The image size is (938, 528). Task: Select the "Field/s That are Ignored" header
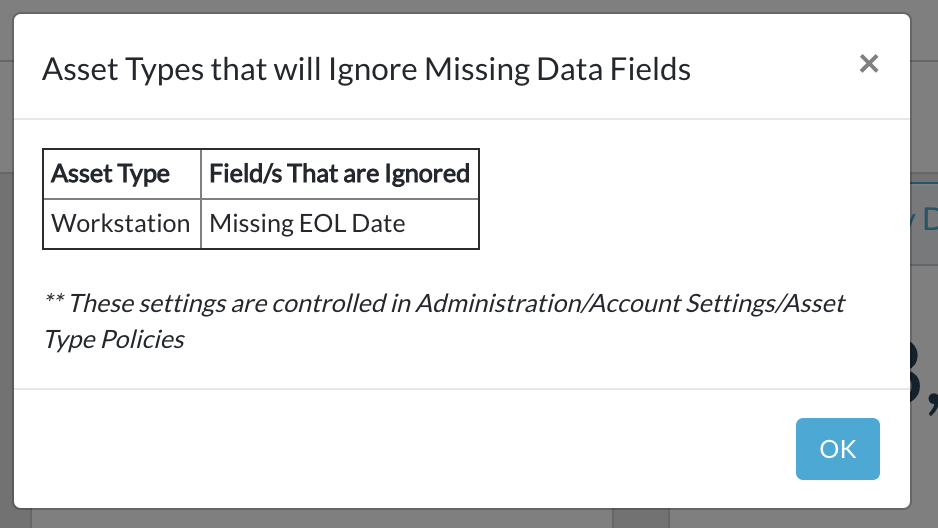tap(339, 173)
